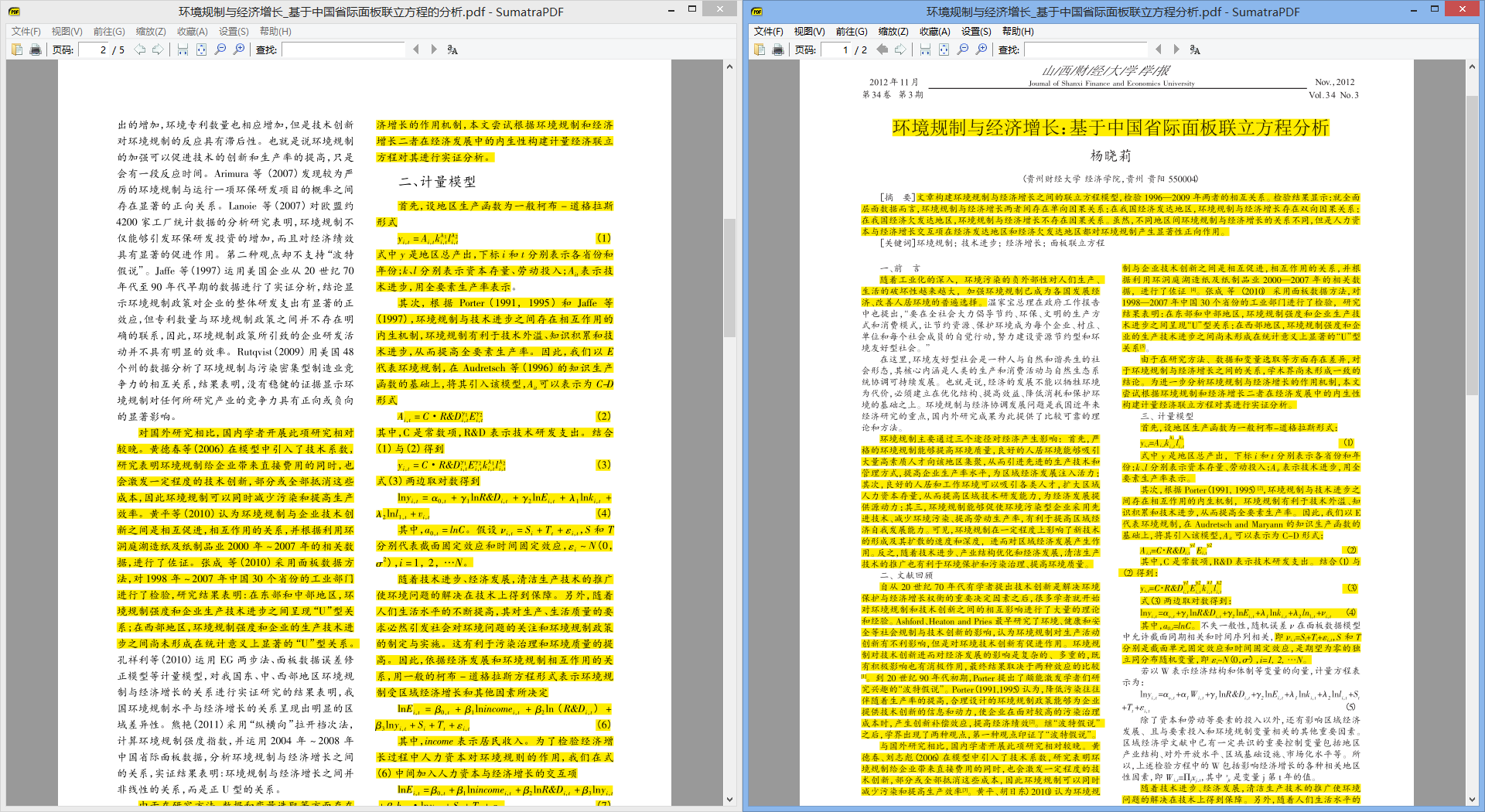
Task: Find previous match in left window
Action: [416, 49]
